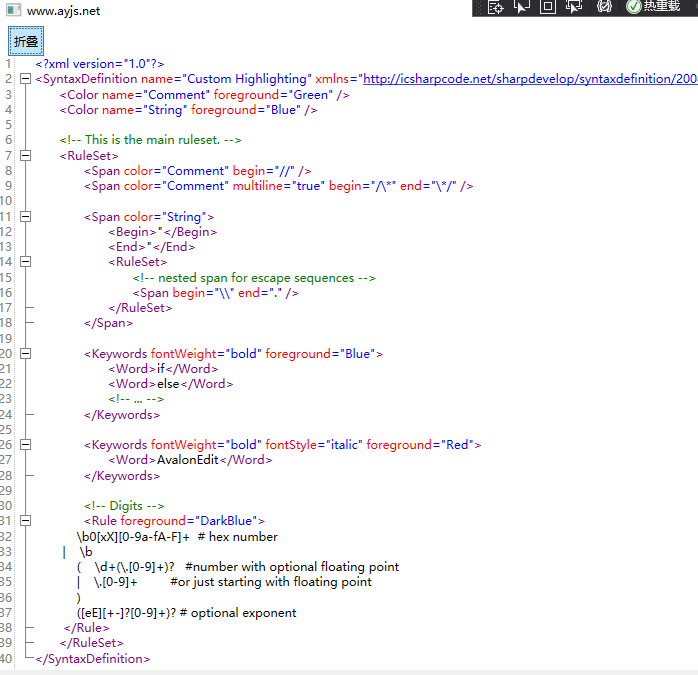Click the closing </Span> tag on line 18
Screen dimensions: 698x675
click(109, 323)
